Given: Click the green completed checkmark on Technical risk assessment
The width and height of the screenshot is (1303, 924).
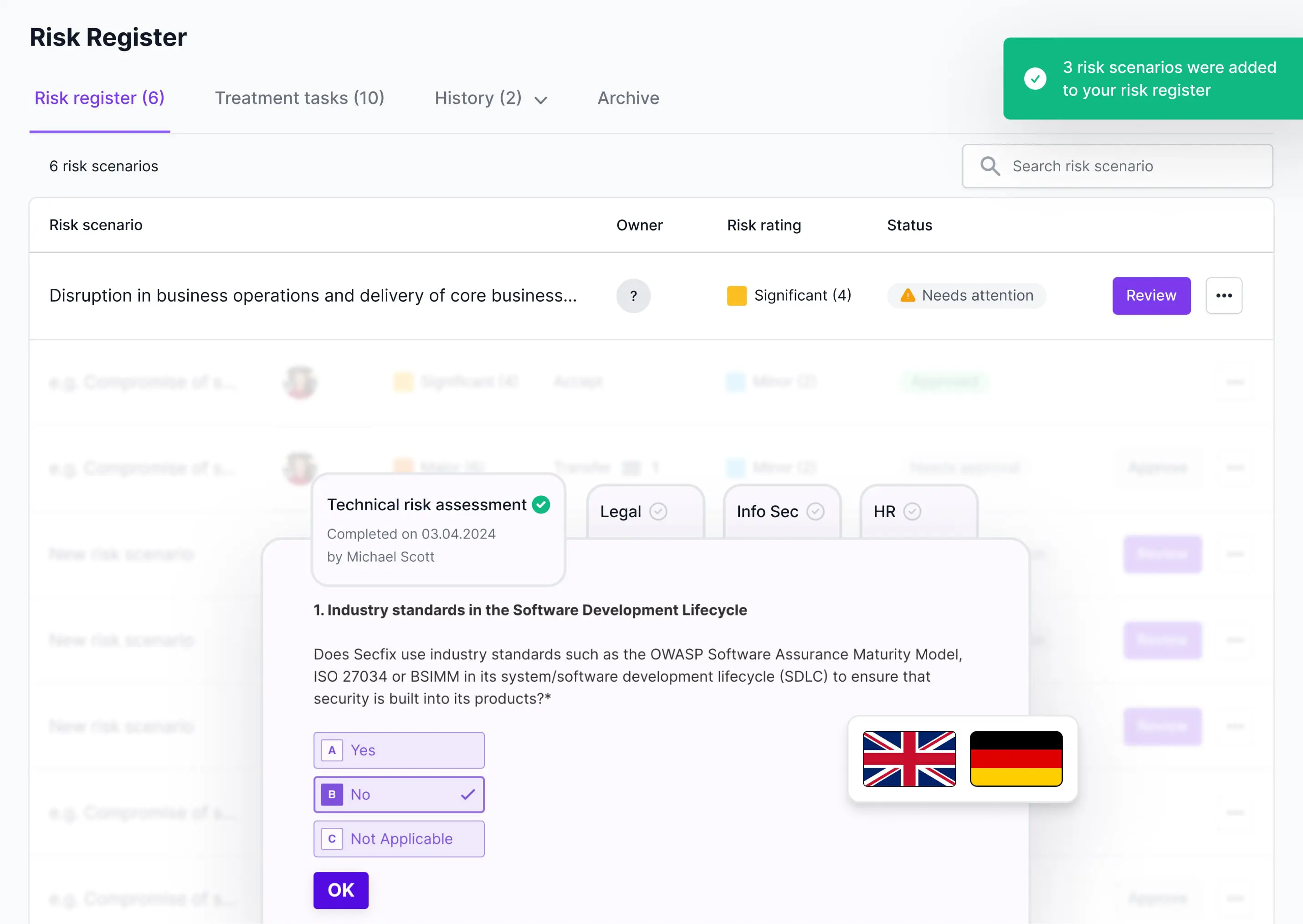Looking at the screenshot, I should pos(540,505).
